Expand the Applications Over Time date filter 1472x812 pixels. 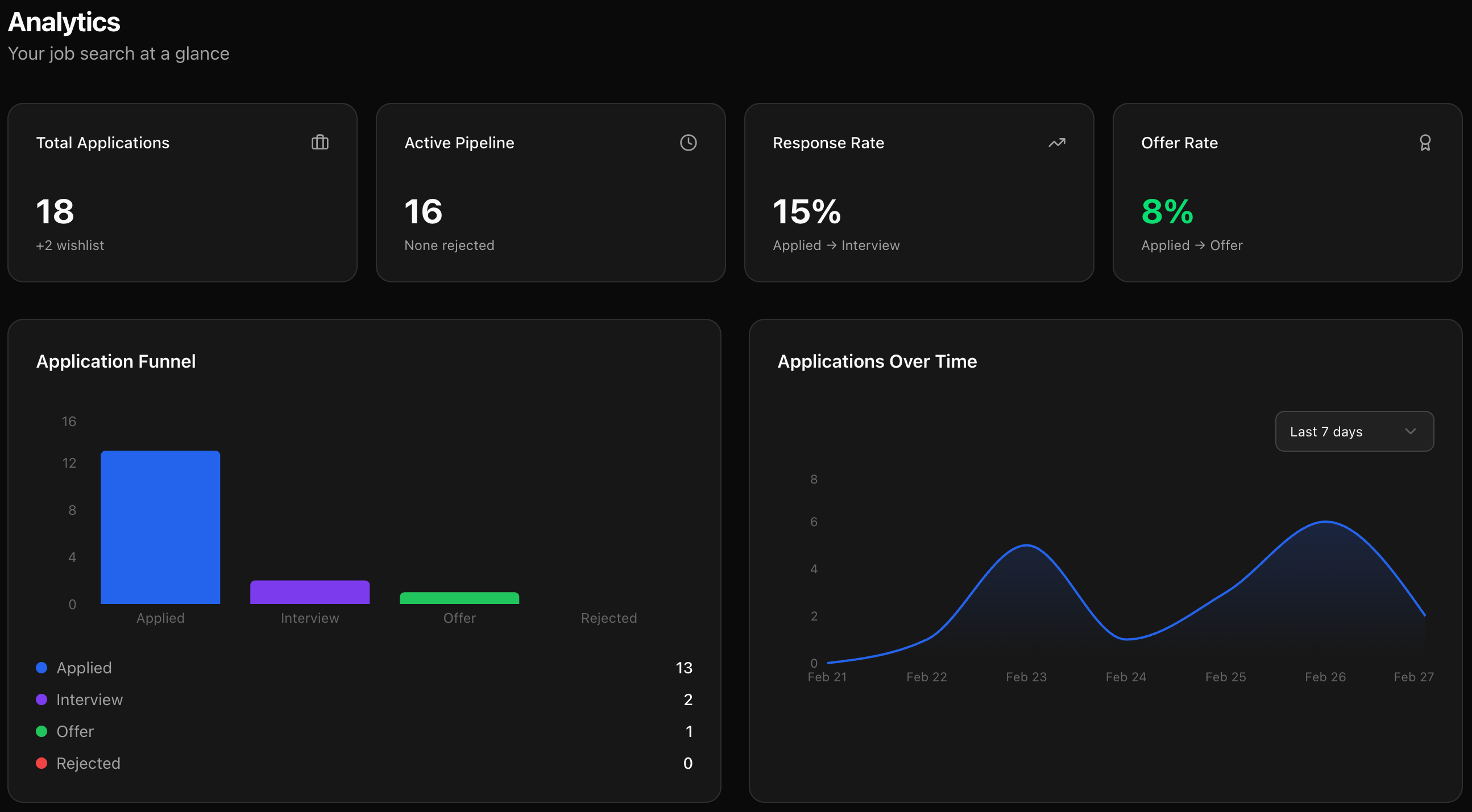1354,431
